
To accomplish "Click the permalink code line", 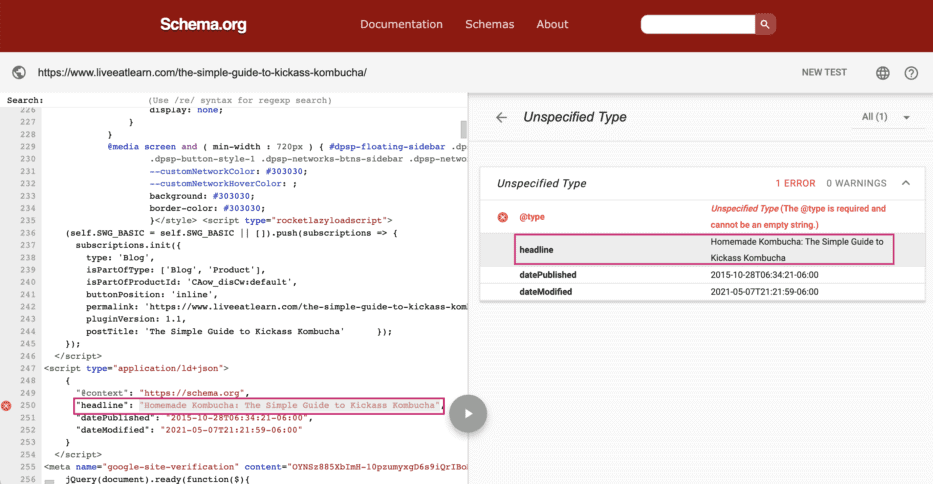I will (x=276, y=307).
